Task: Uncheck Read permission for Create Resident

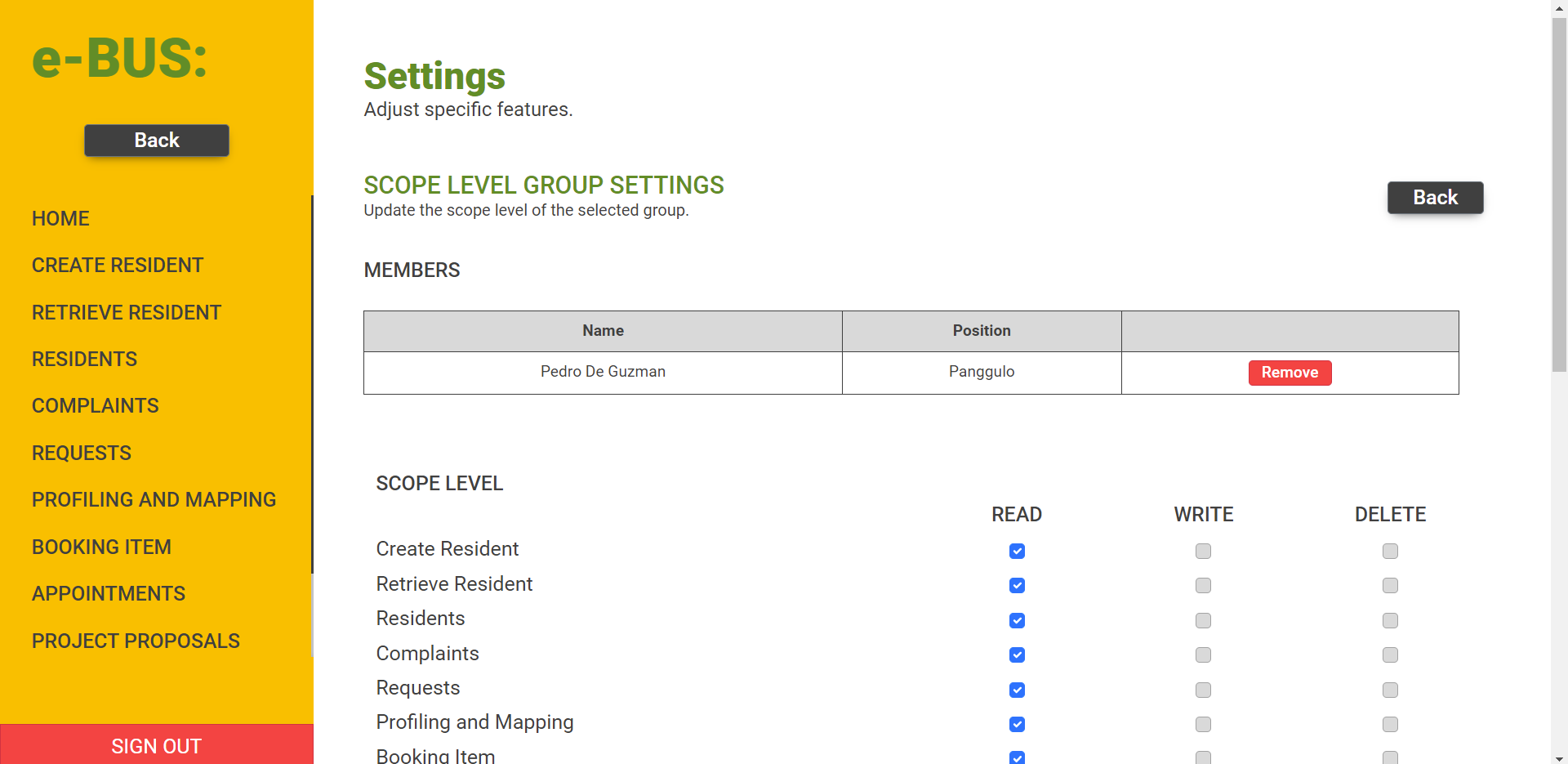Action: pos(1017,552)
